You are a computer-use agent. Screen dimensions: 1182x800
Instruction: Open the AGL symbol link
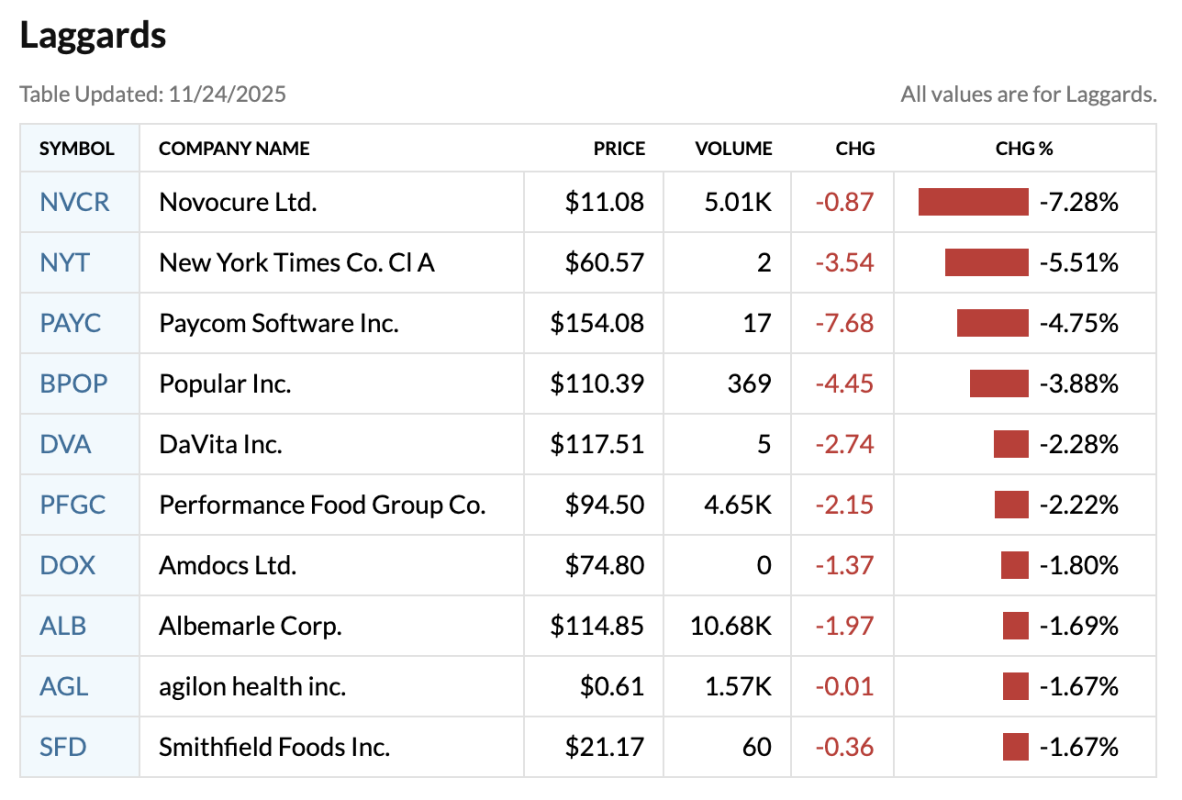64,687
